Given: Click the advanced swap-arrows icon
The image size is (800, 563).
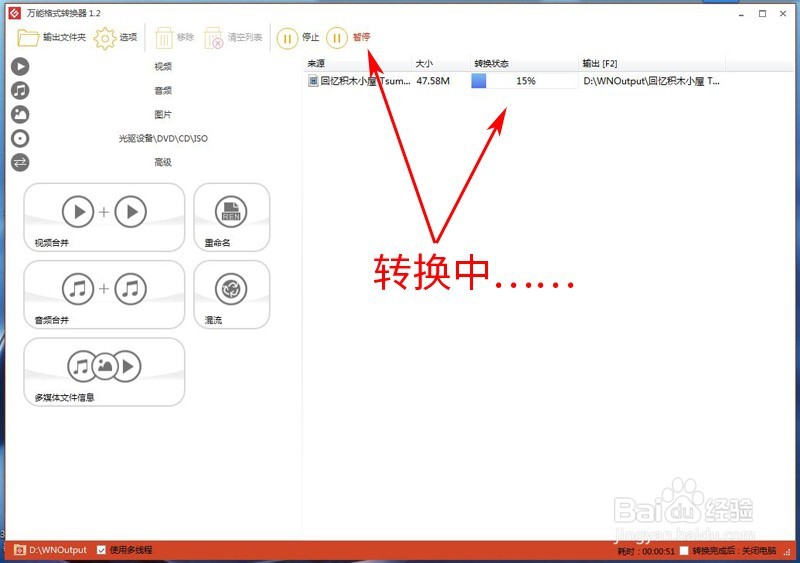Looking at the screenshot, I should pos(20,162).
